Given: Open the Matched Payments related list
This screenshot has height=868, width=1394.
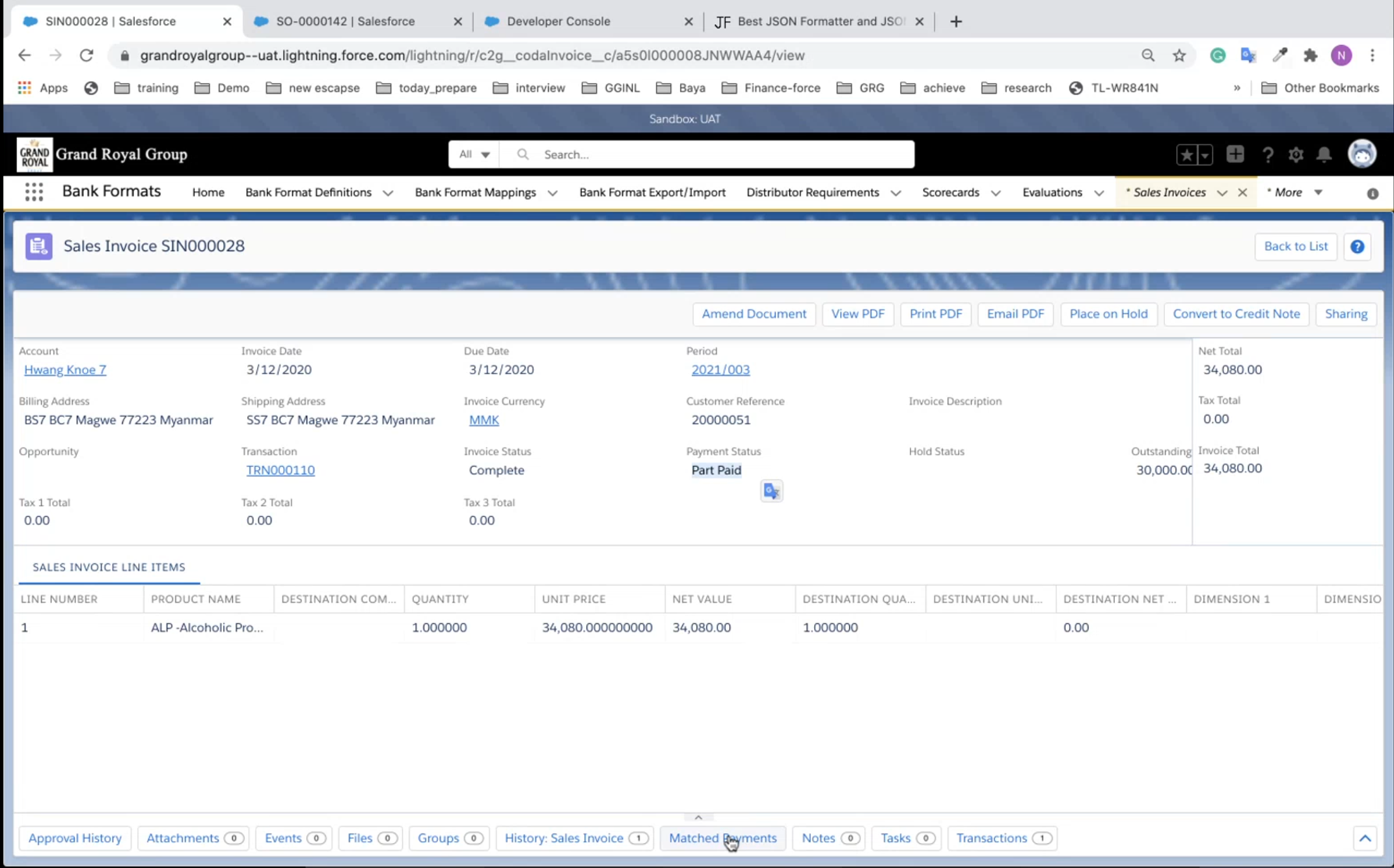Looking at the screenshot, I should tap(722, 838).
